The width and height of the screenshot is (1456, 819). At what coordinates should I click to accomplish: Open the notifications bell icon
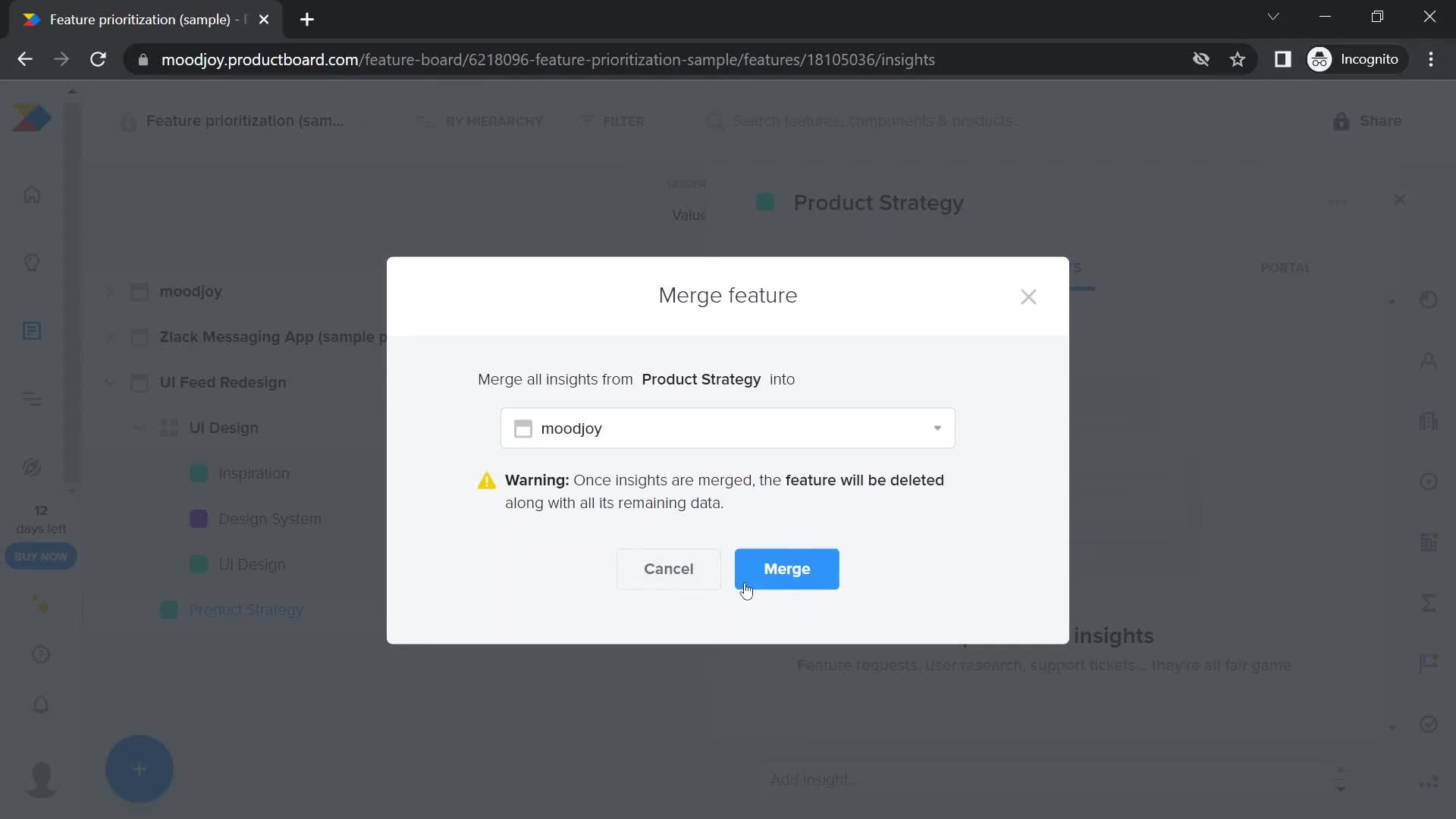click(x=41, y=705)
